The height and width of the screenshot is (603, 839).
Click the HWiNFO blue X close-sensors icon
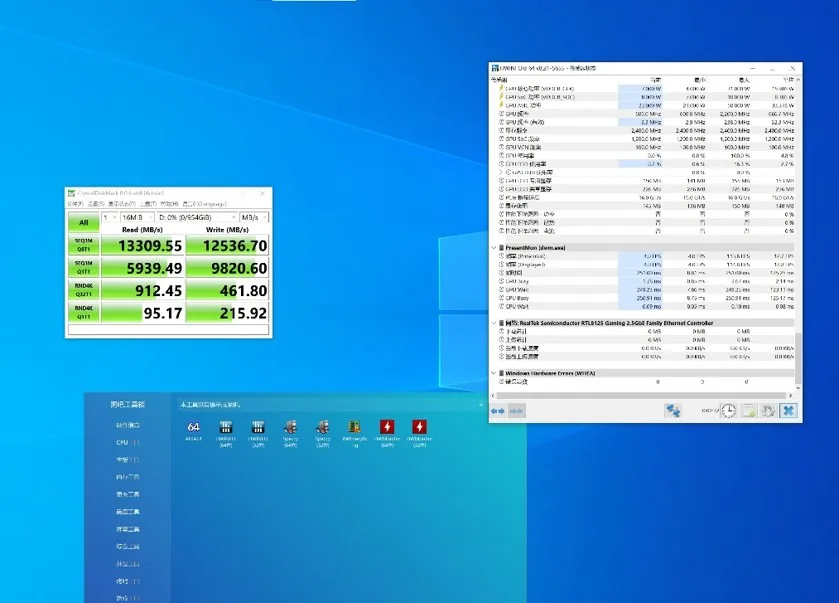coord(788,411)
